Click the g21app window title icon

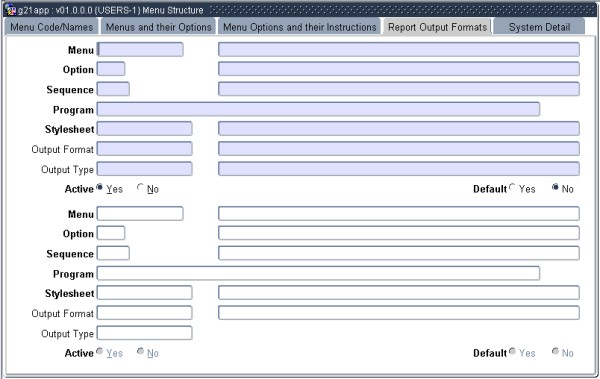[11, 10]
